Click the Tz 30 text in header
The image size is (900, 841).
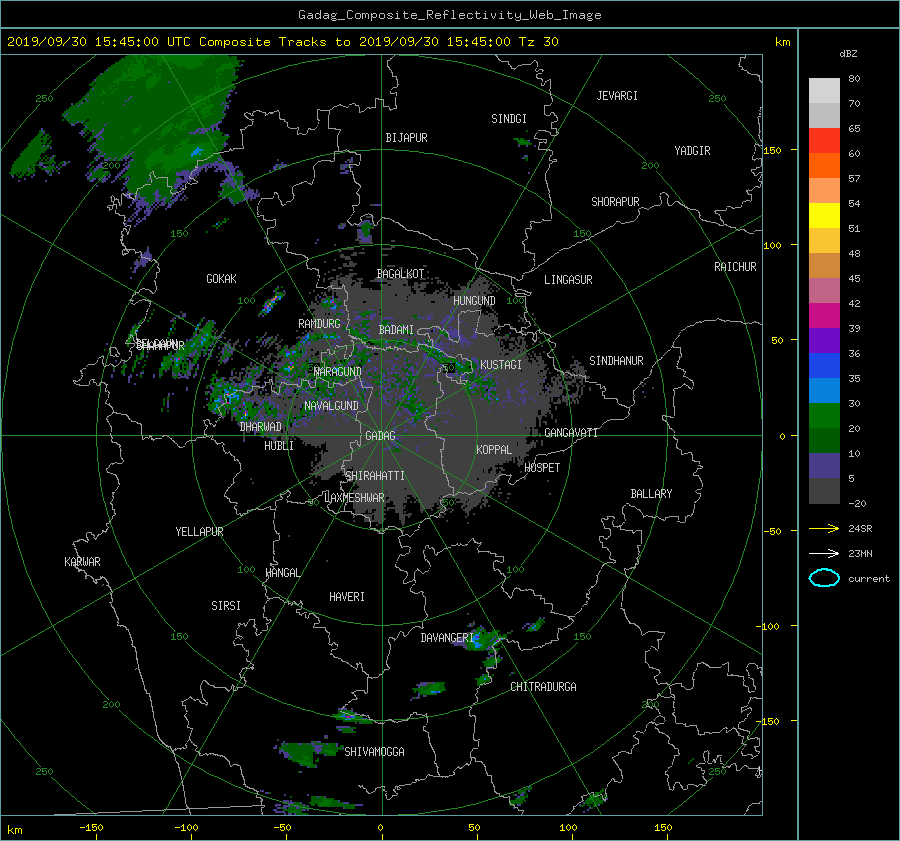[x=538, y=42]
